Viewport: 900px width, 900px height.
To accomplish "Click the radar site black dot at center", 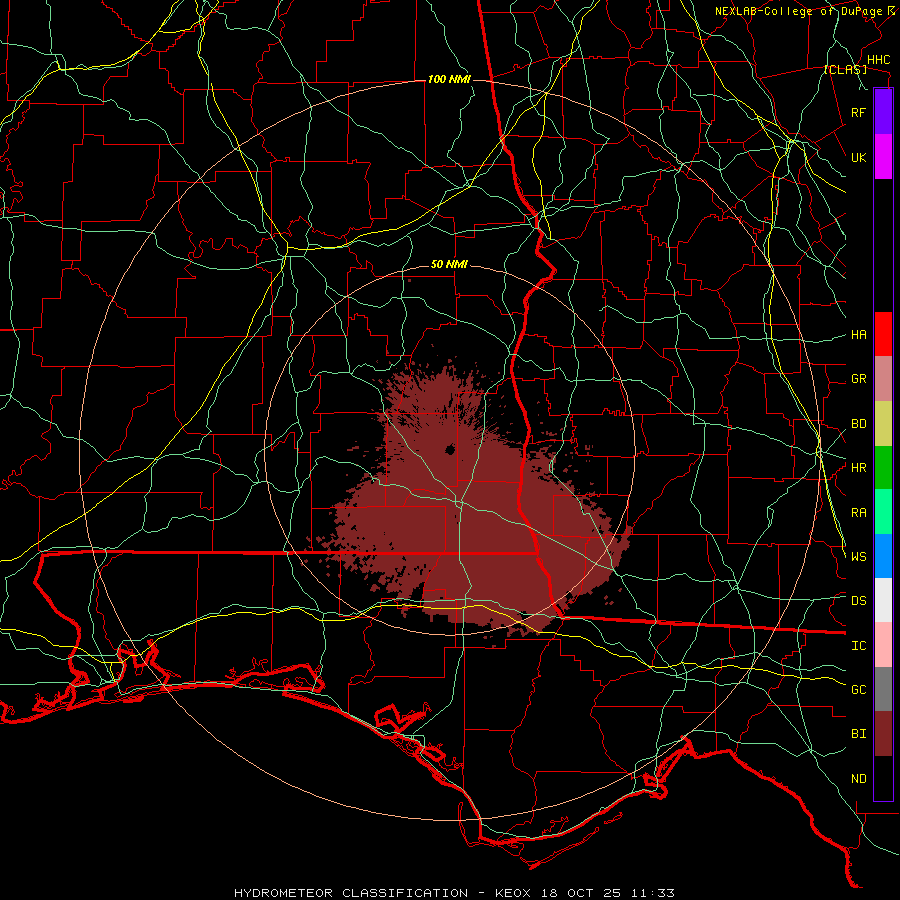I will (x=450, y=449).
